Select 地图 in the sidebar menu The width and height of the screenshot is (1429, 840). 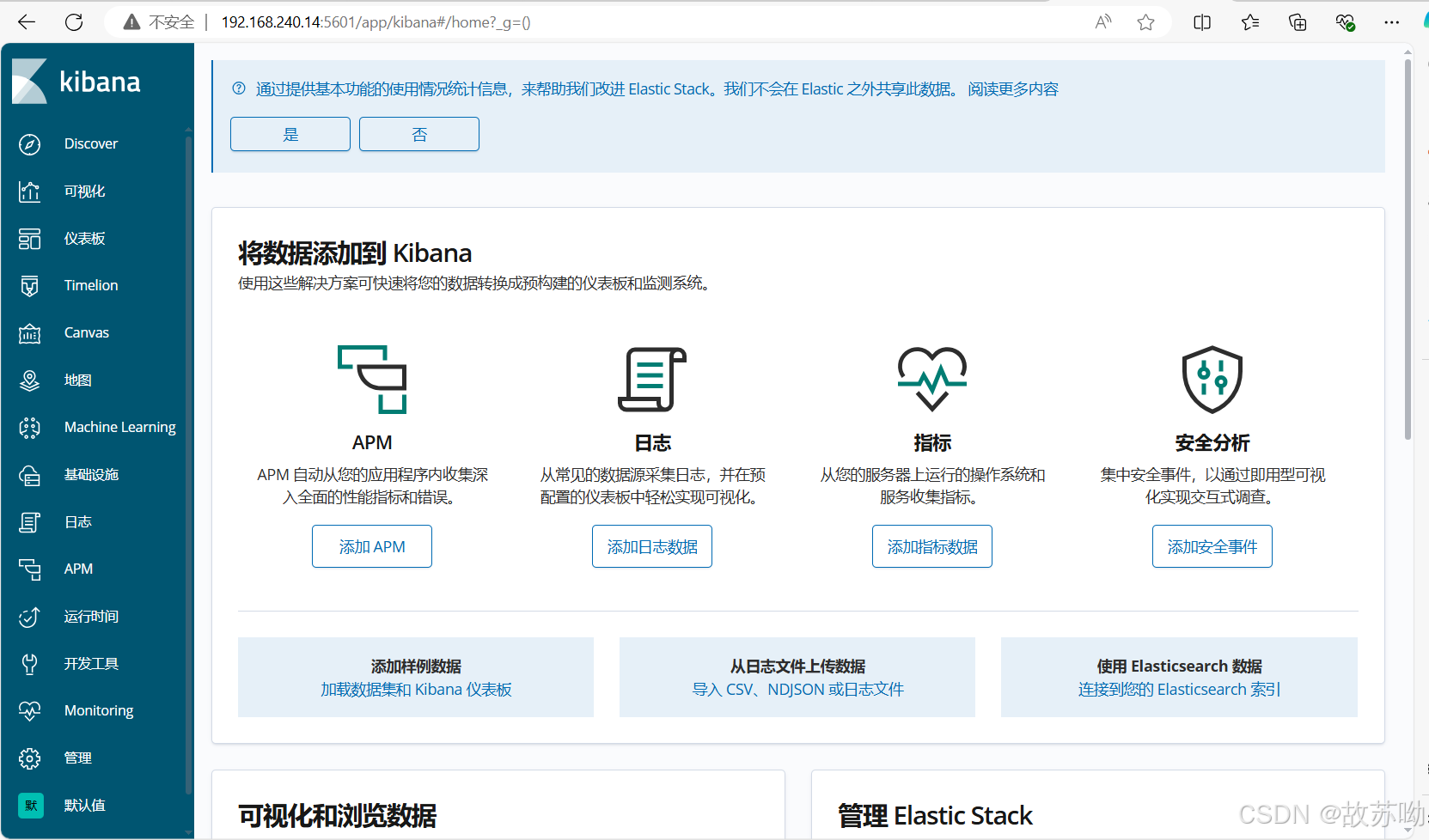pos(78,380)
